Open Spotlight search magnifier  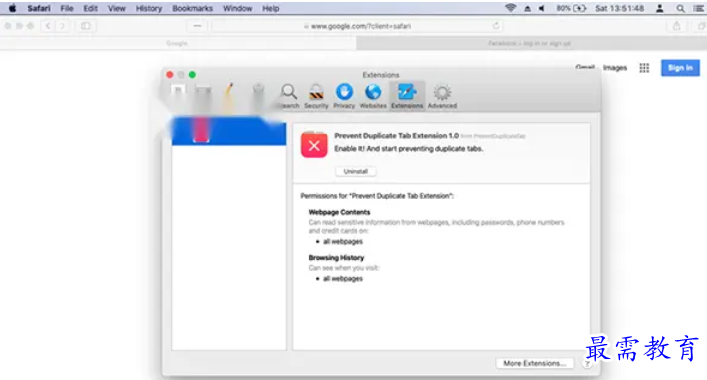tap(680, 9)
